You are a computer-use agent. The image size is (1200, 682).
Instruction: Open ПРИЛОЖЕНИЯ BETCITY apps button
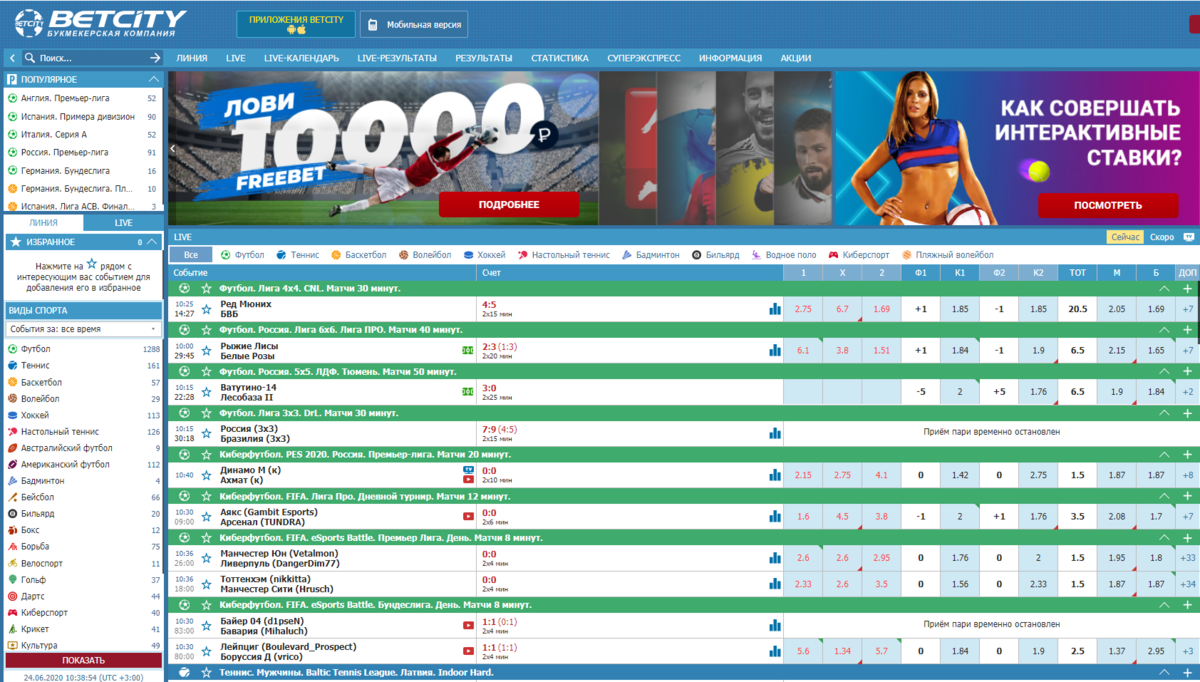pyautogui.click(x=296, y=24)
